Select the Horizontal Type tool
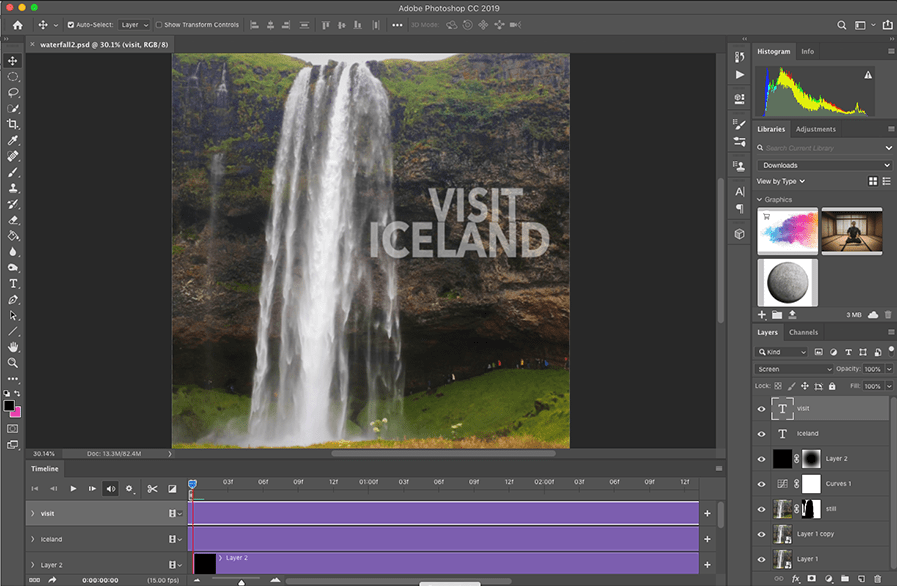897x586 pixels. (x=13, y=283)
